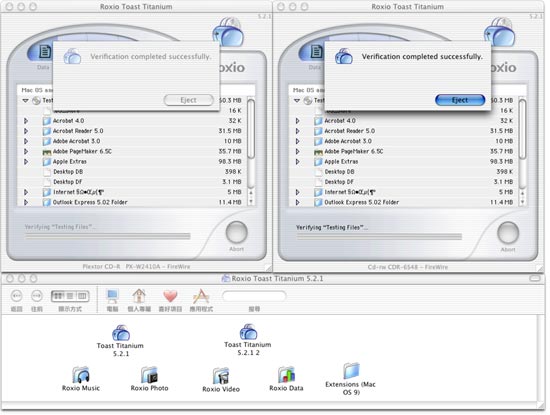Select Desktop DF file in right window
The image size is (550, 415).
tap(339, 182)
